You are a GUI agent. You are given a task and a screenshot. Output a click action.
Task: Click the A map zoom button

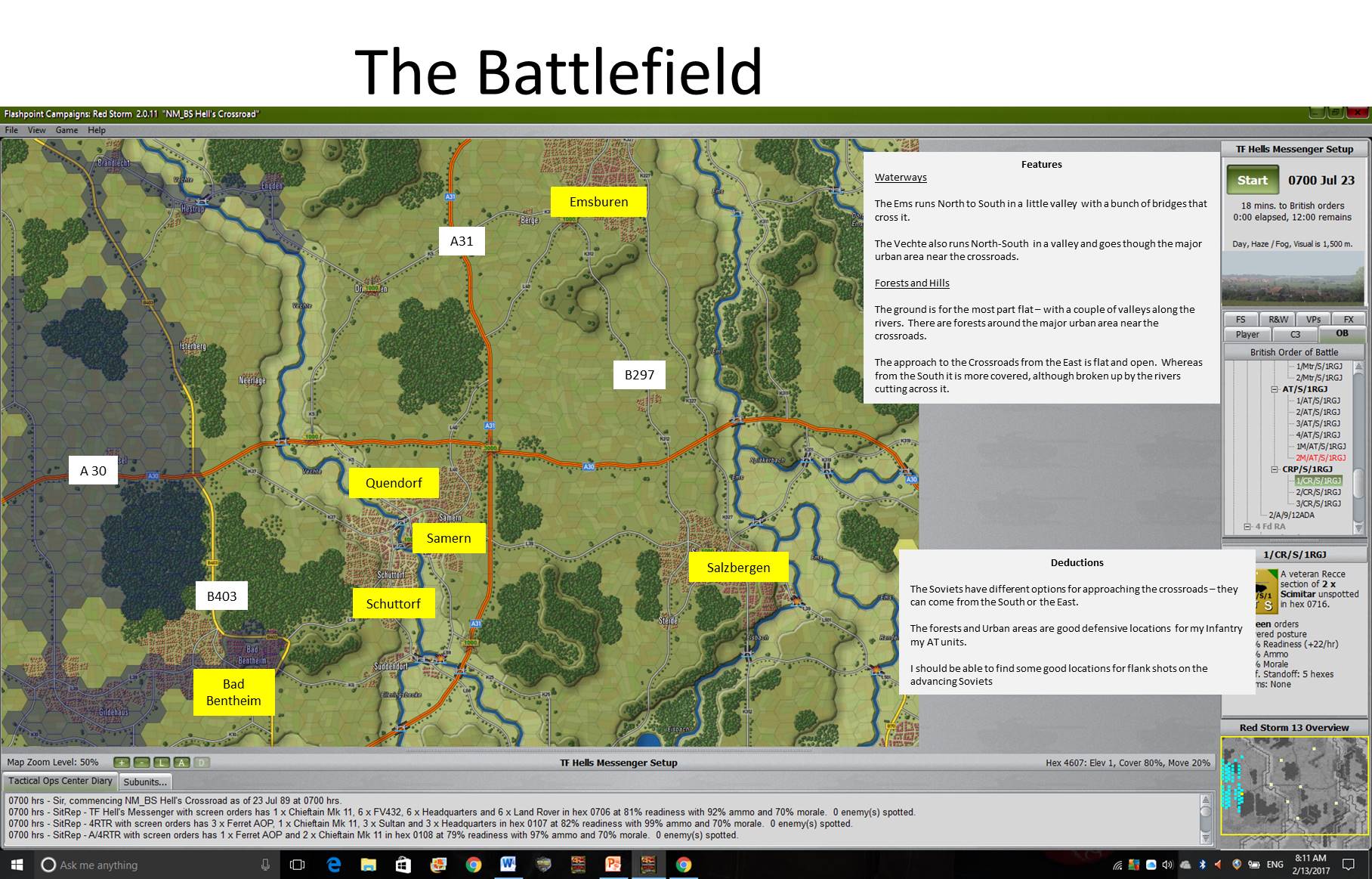[181, 763]
